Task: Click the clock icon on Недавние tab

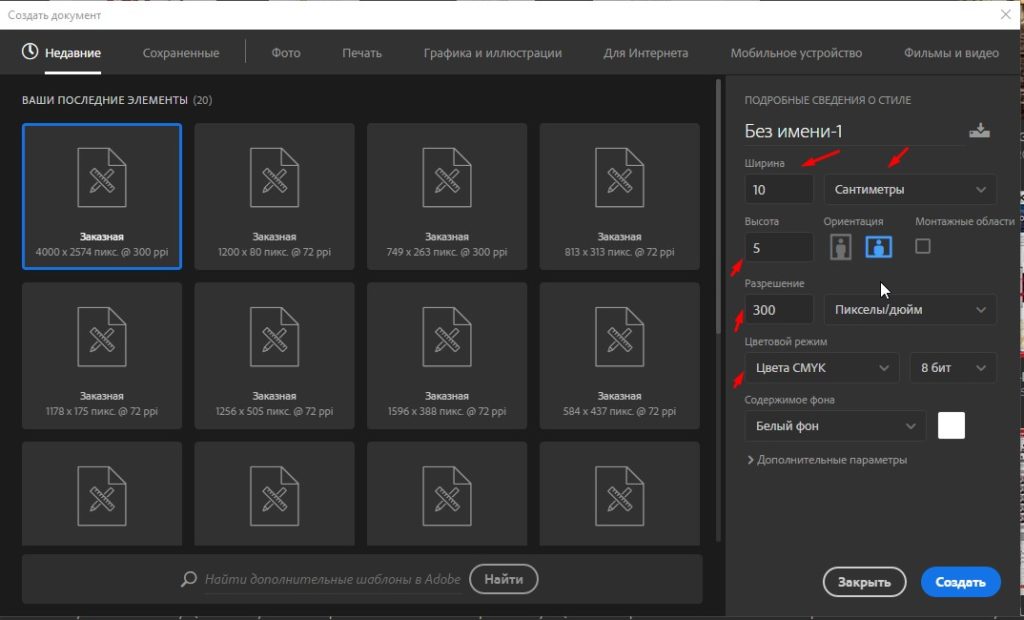Action: tap(30, 53)
